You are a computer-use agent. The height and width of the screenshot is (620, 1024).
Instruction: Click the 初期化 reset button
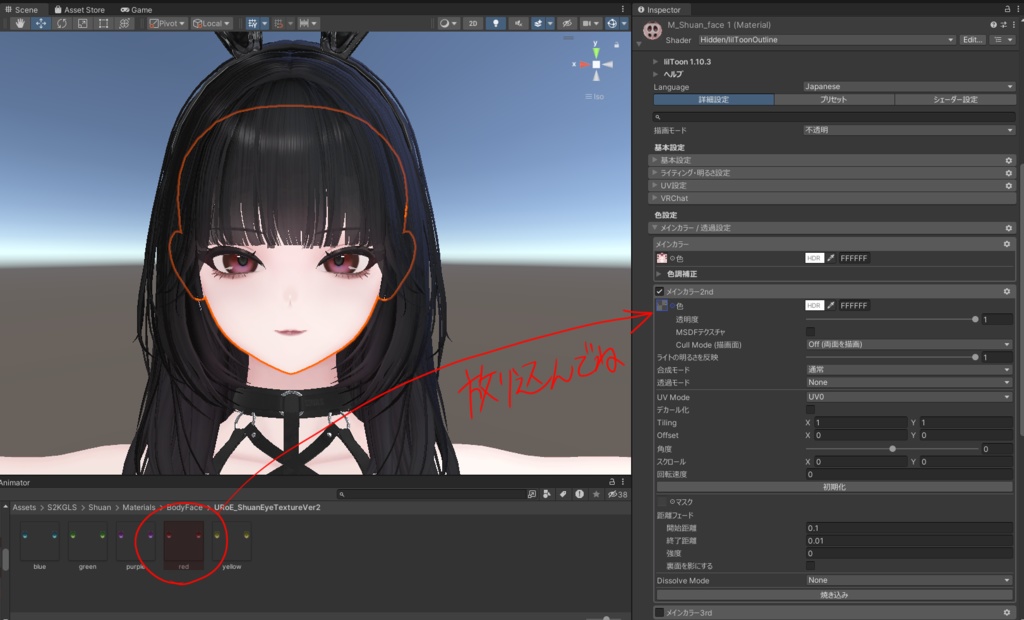point(835,487)
